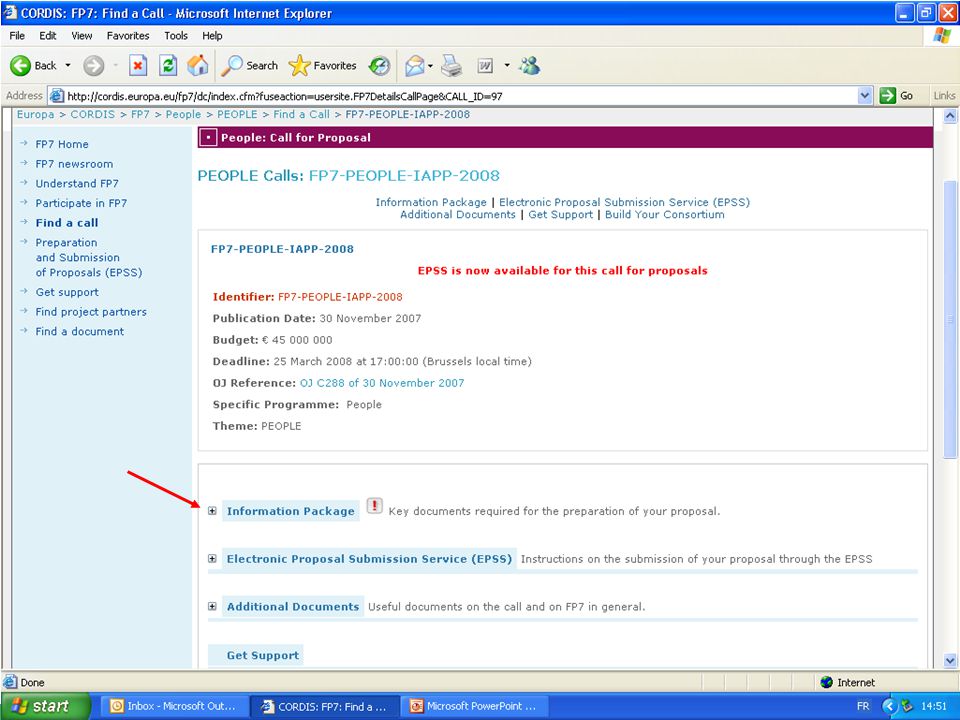Image resolution: width=960 pixels, height=720 pixels.
Task: Open Understand FP7 sidebar link
Action: [x=77, y=183]
